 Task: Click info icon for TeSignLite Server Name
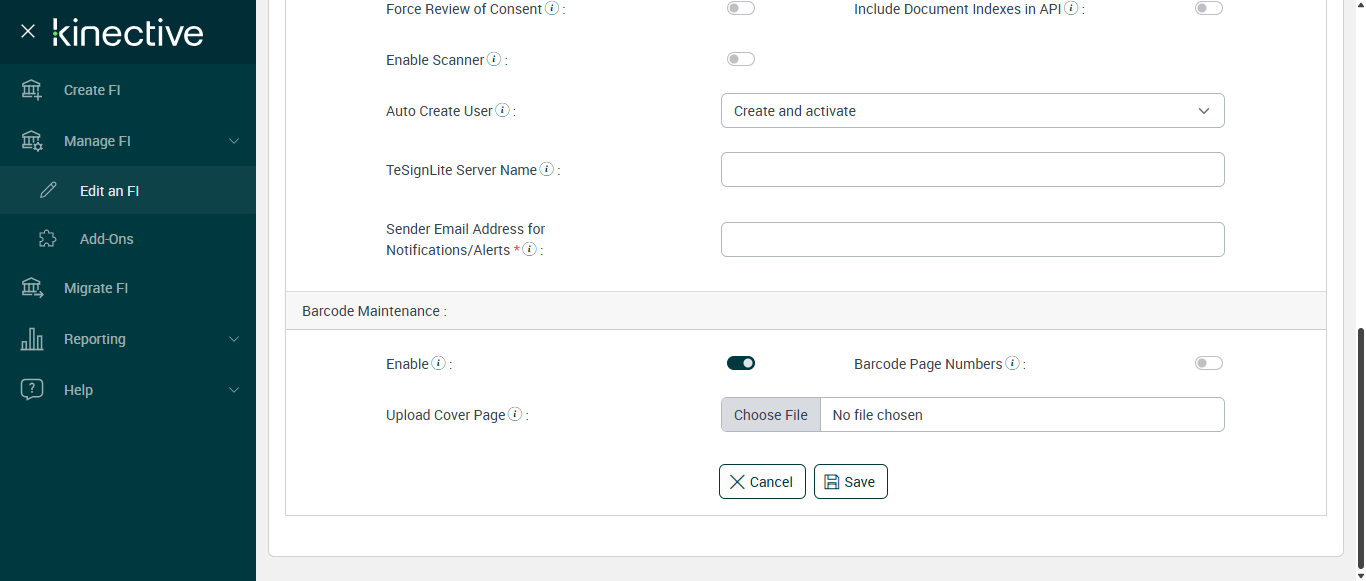(x=547, y=170)
